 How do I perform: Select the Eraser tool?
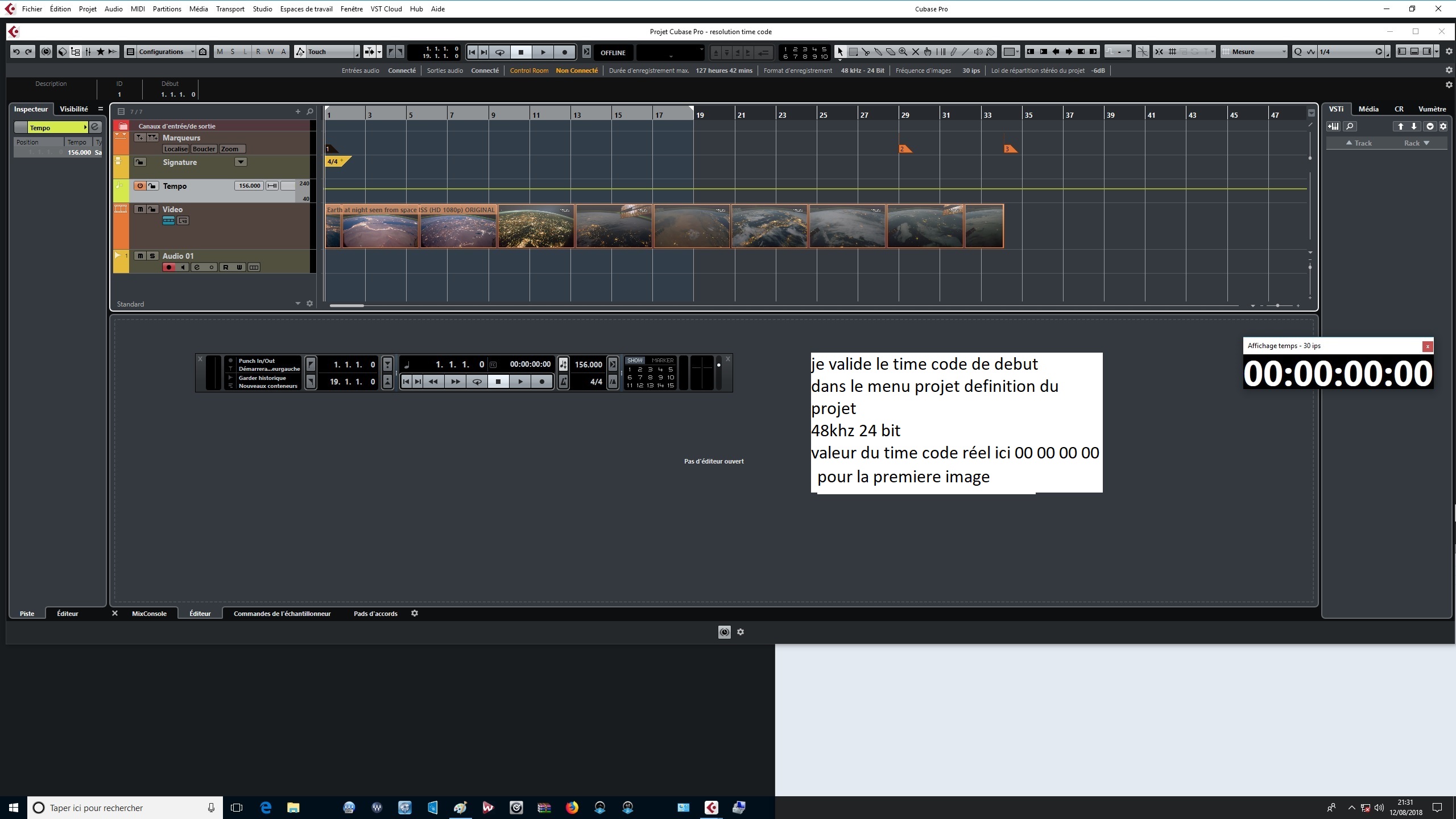pyautogui.click(x=891, y=52)
